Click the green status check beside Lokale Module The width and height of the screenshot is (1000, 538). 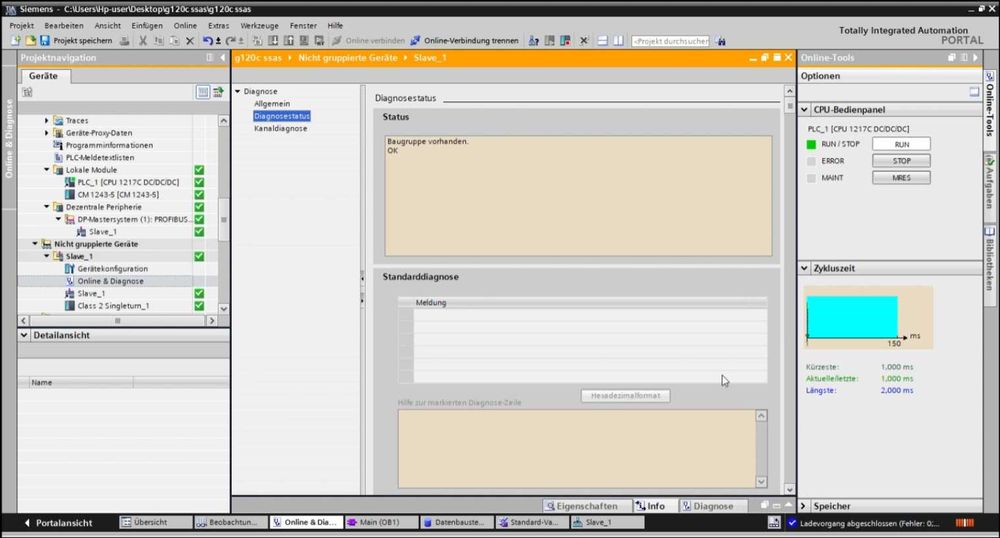point(199,170)
